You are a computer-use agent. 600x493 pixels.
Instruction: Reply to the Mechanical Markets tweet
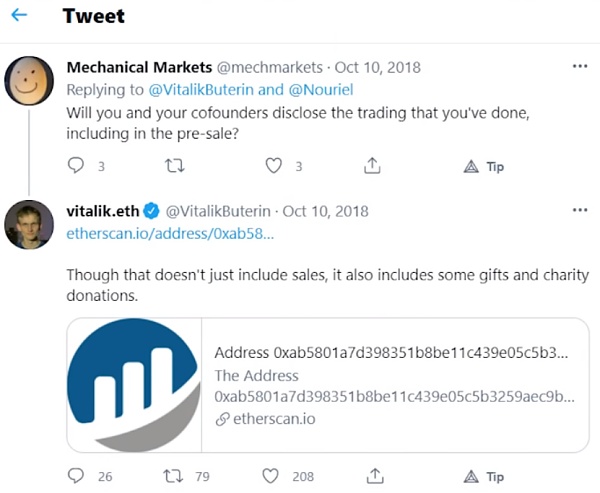click(76, 166)
